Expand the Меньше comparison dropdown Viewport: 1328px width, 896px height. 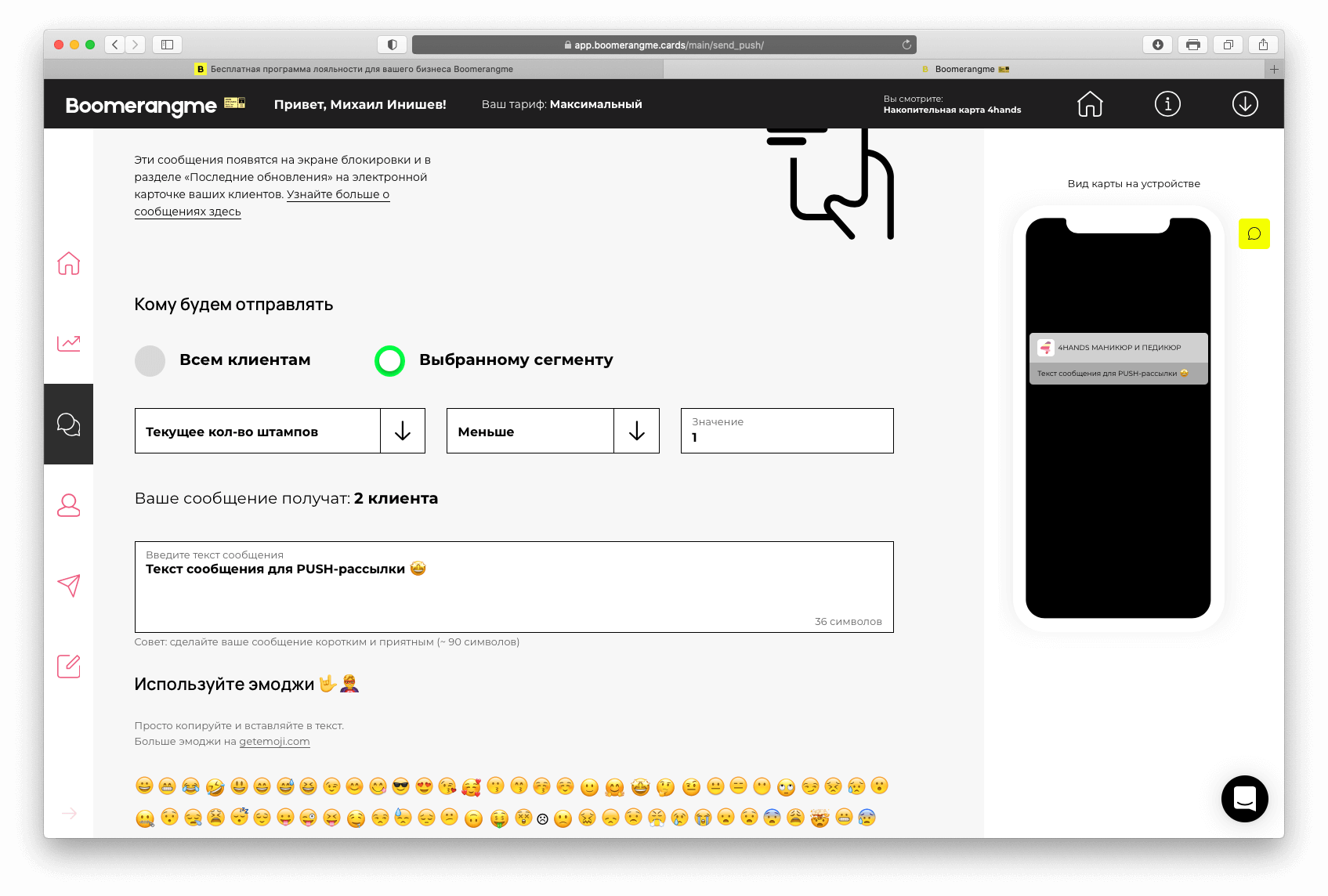tap(553, 431)
